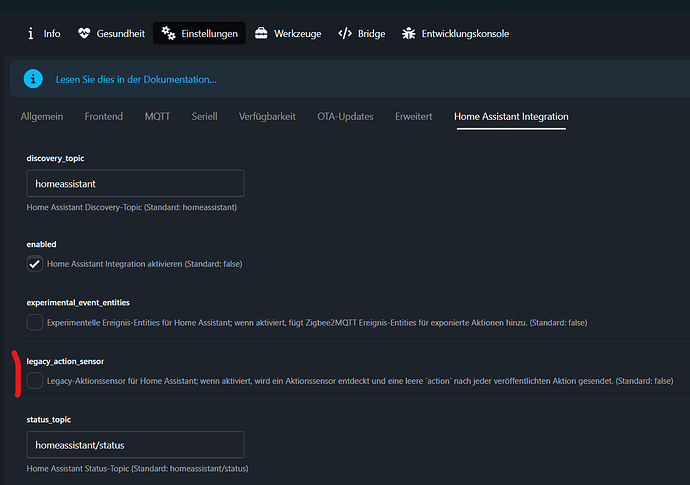Click the 'Legacy-Aktionssensor für Home Assistant' label

click(360, 381)
